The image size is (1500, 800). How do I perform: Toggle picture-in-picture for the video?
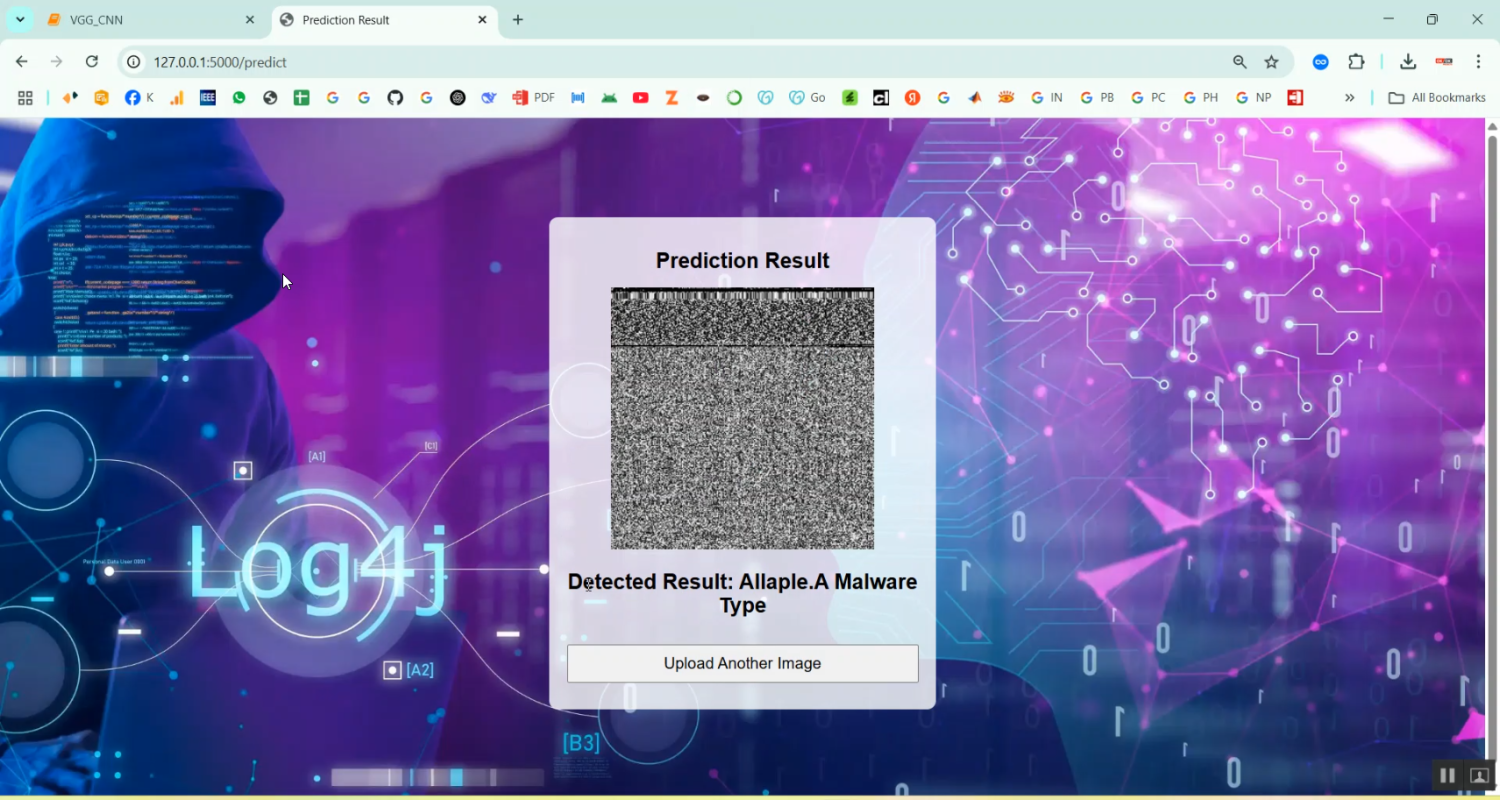(1479, 775)
